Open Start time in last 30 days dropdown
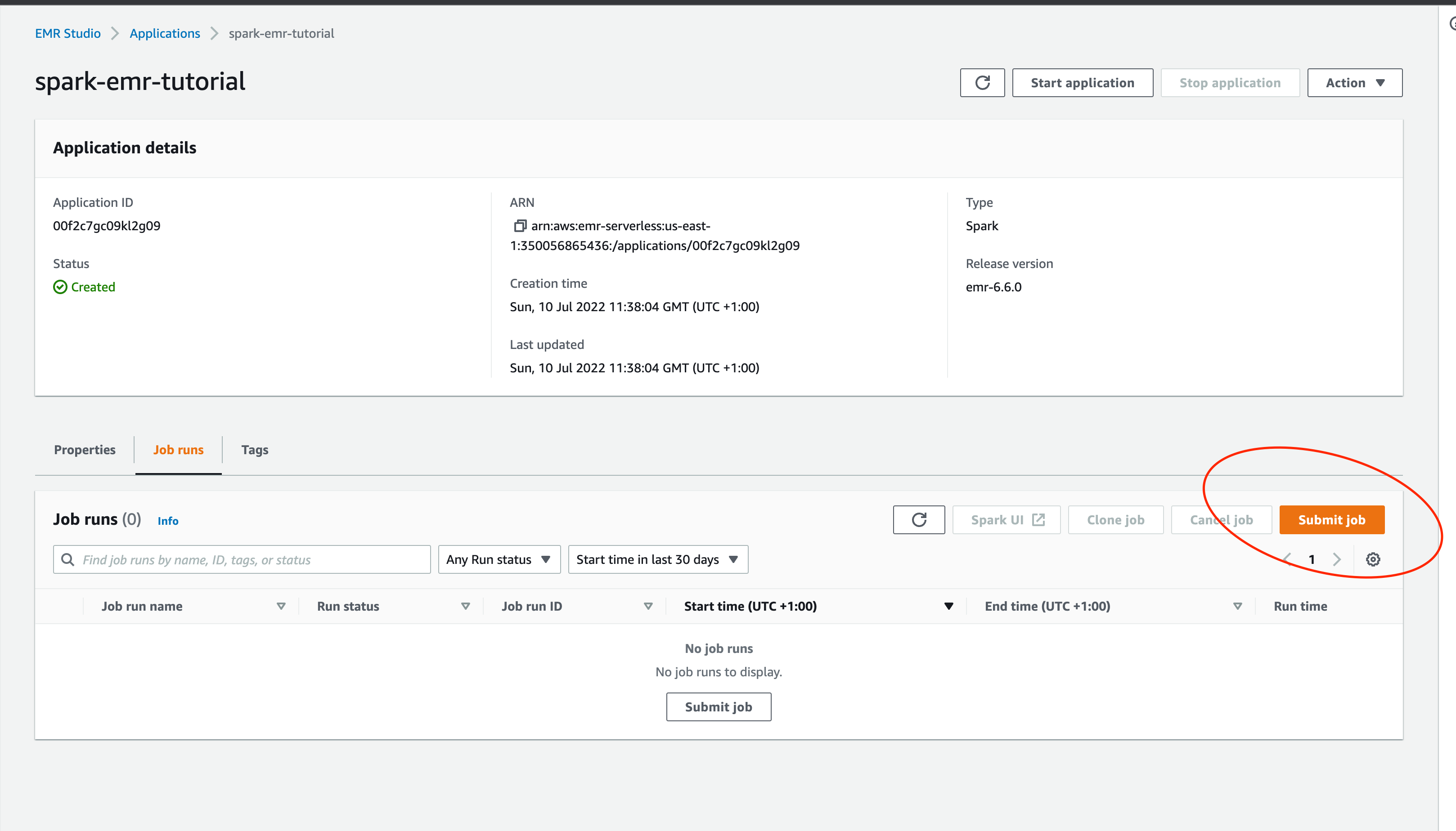 [x=658, y=559]
